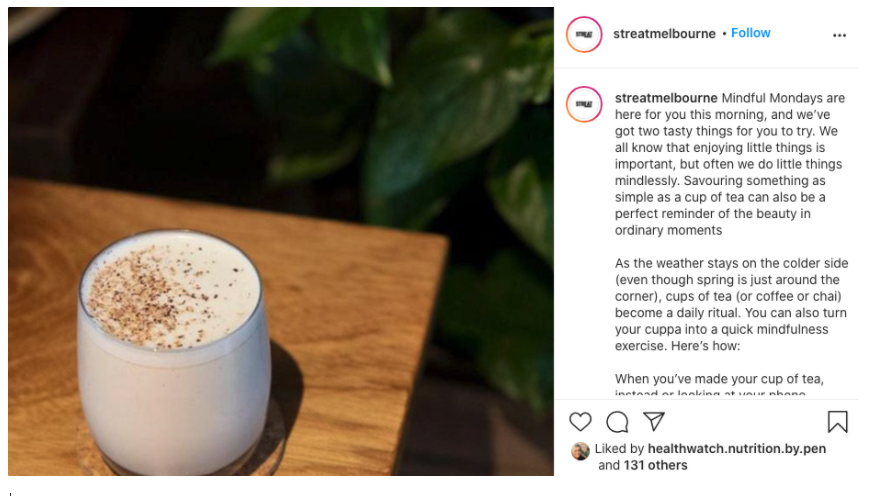This screenshot has height=496, width=888.
Task: Open comments via the speech bubble icon
Action: point(617,422)
